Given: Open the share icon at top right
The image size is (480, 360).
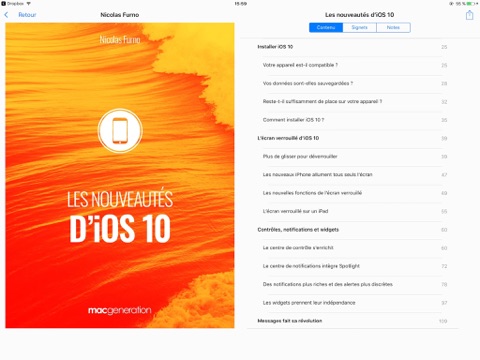Looking at the screenshot, I should click(469, 15).
